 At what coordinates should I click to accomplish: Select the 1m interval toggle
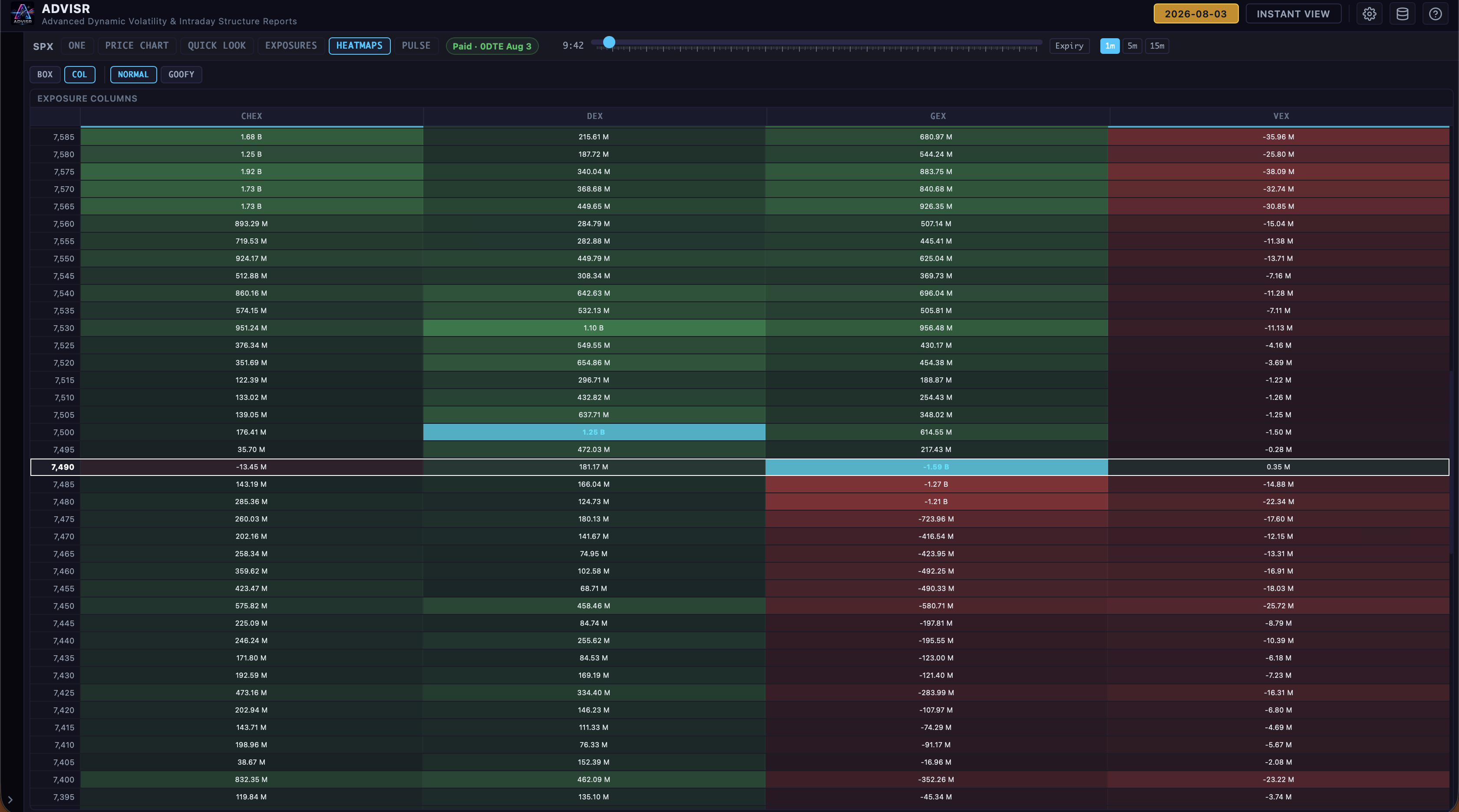click(1109, 46)
